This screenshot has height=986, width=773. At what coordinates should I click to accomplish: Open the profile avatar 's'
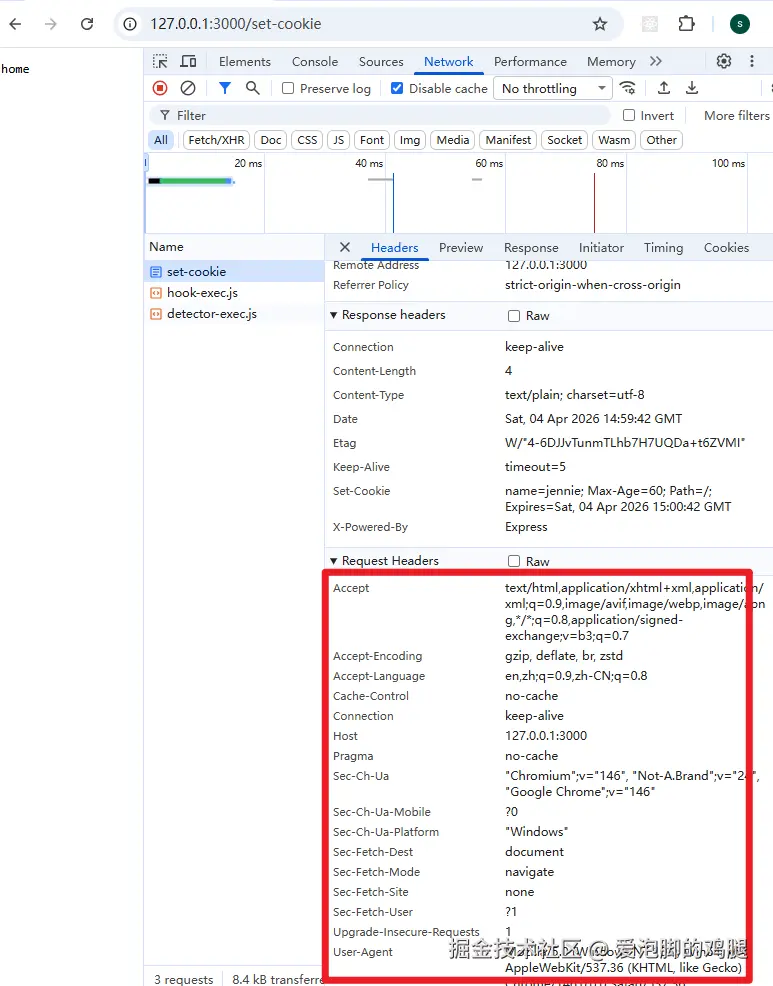pos(740,24)
